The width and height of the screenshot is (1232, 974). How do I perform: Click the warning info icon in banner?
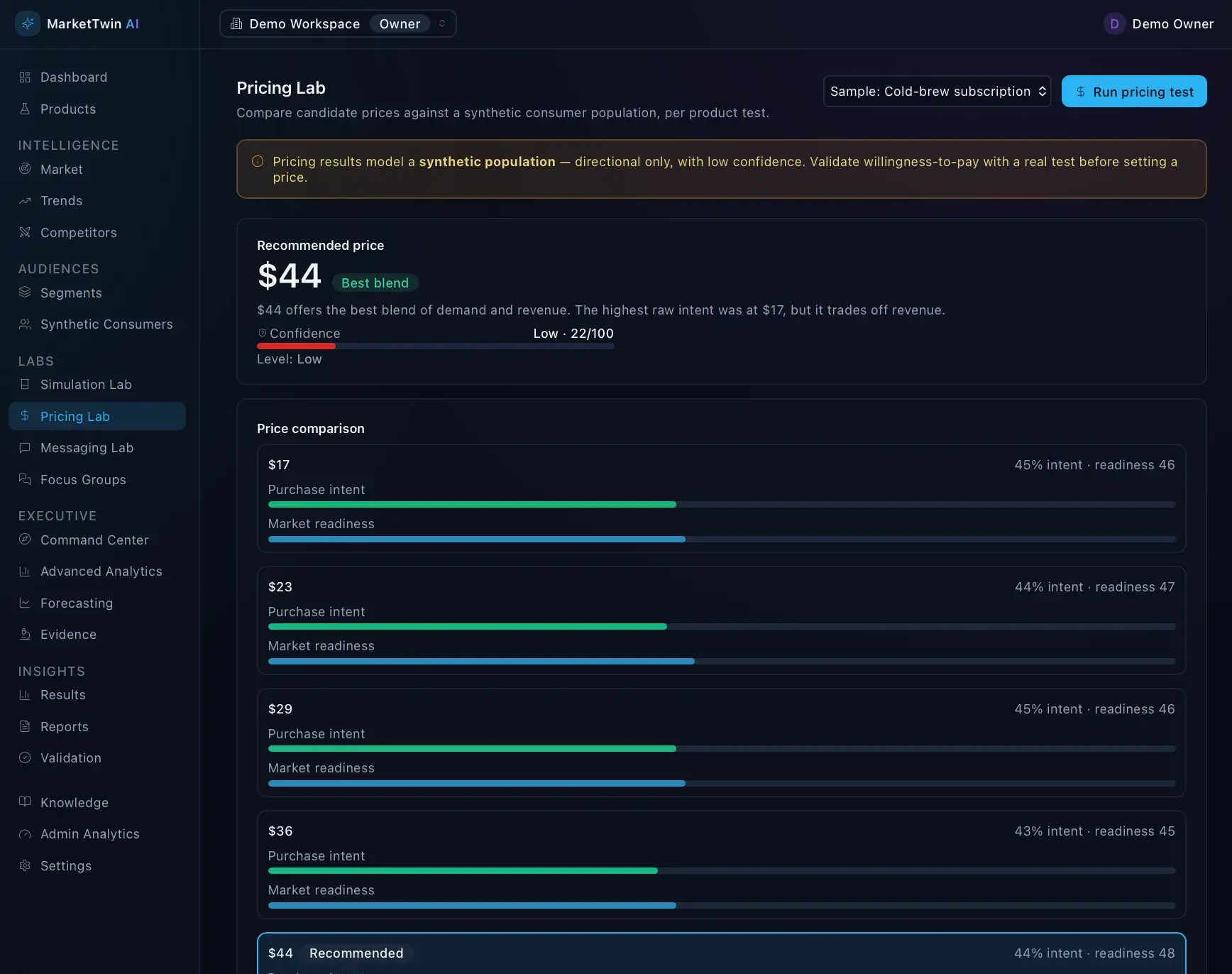pyautogui.click(x=258, y=162)
